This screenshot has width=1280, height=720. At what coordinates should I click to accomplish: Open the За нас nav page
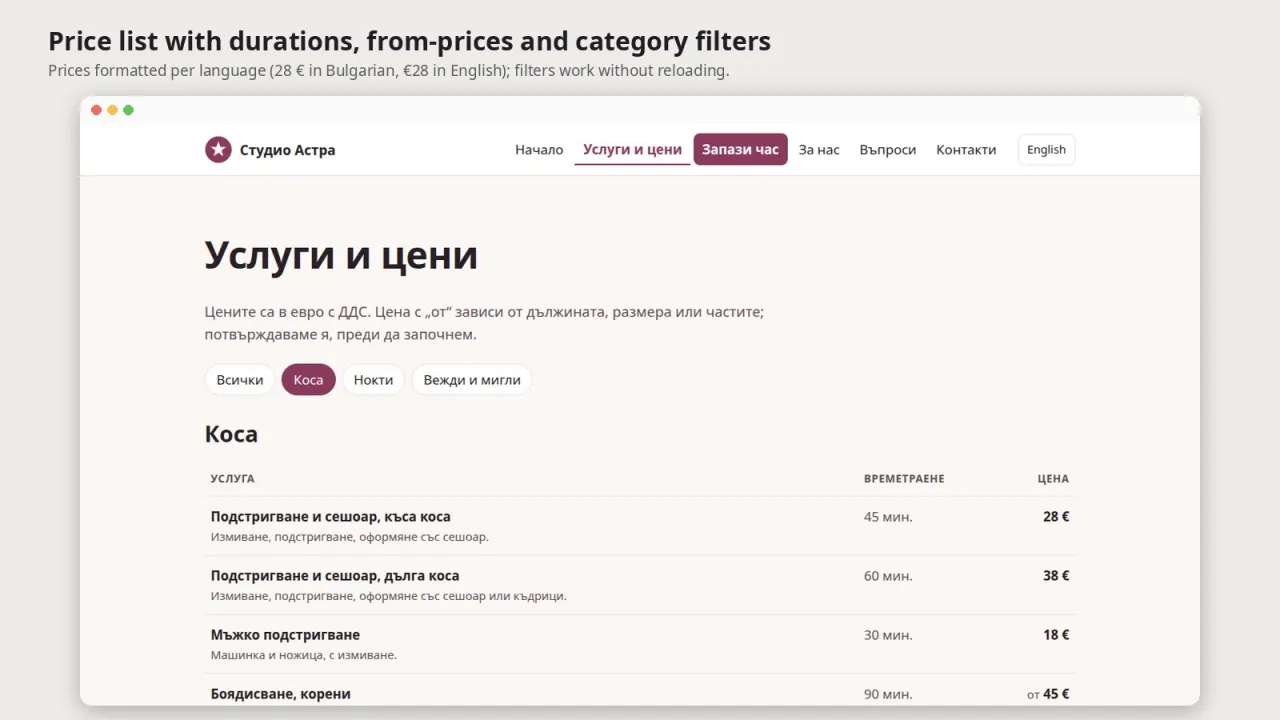(819, 150)
